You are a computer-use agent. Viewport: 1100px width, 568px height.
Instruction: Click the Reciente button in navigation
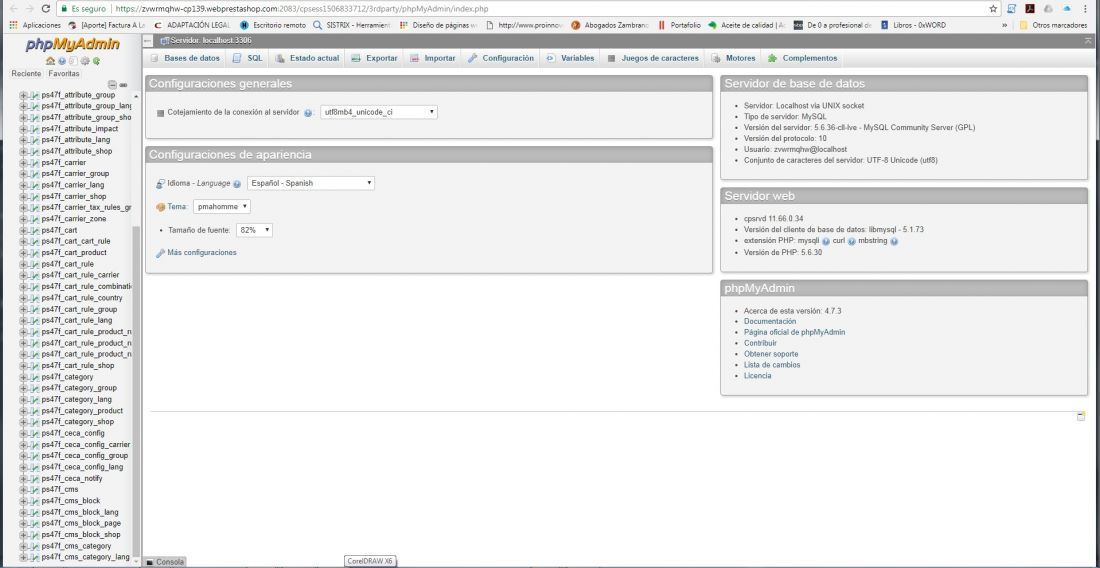pos(26,74)
